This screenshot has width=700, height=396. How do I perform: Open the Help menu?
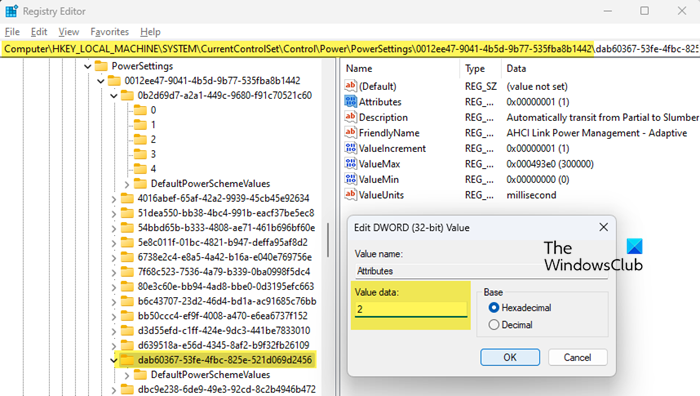(x=150, y=32)
